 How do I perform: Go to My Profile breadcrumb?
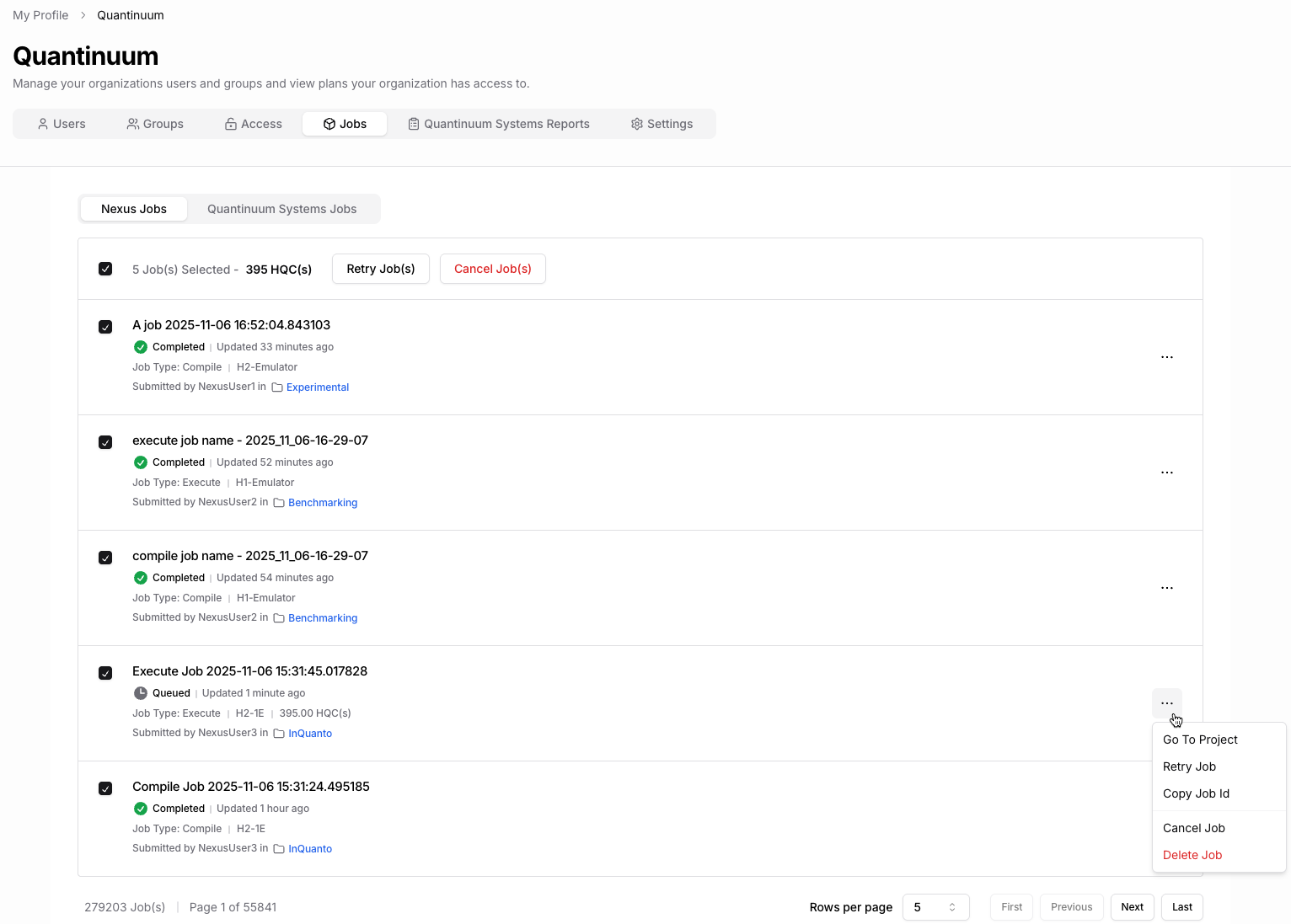tap(40, 15)
